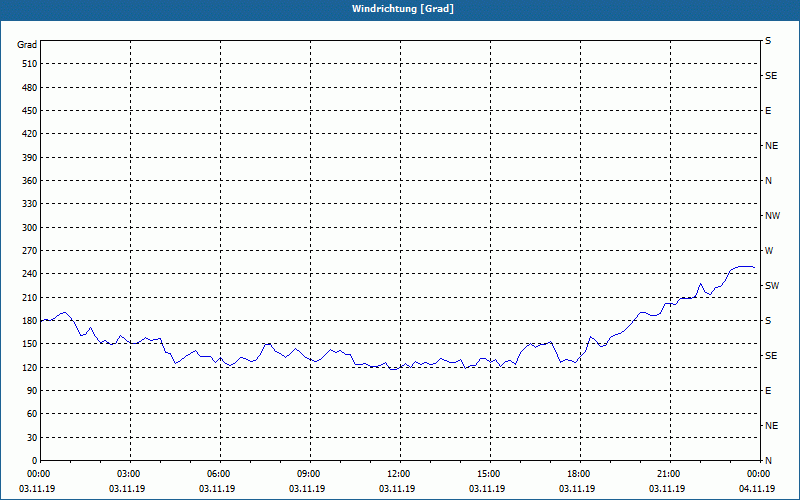This screenshot has height=500, width=800.
Task: Click the '21:00' time axis label
Action: coord(670,474)
